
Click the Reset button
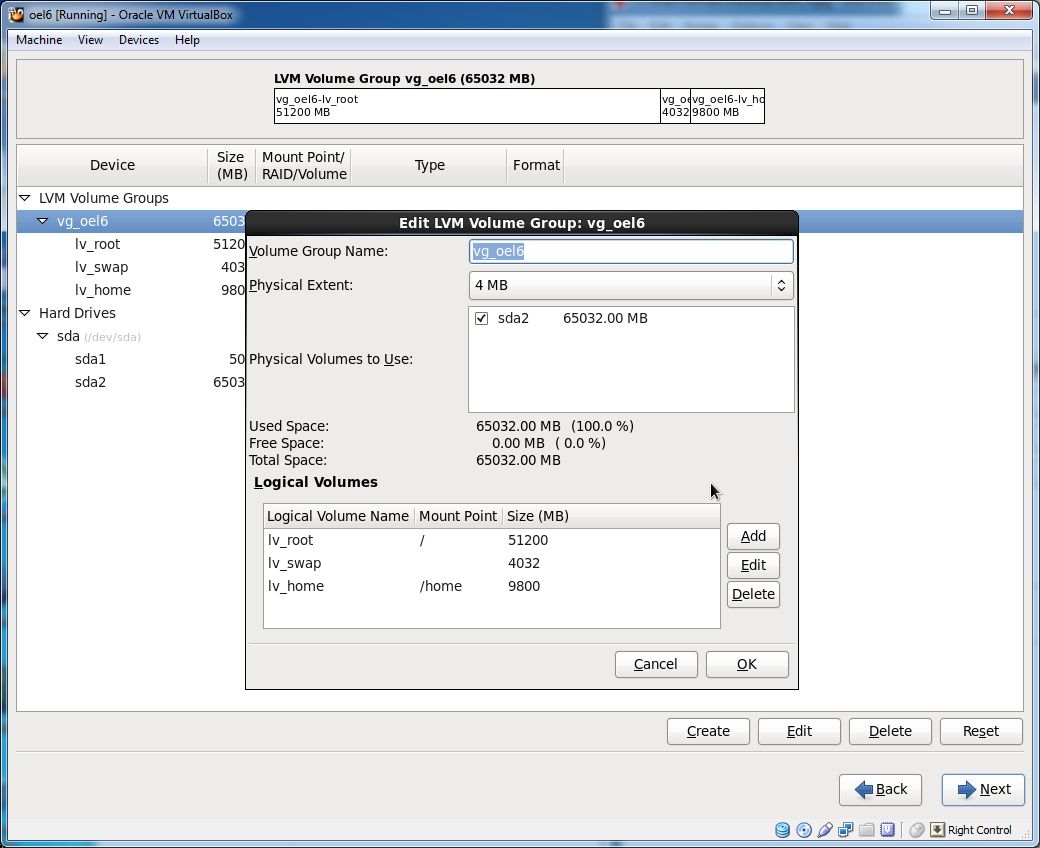coord(981,731)
